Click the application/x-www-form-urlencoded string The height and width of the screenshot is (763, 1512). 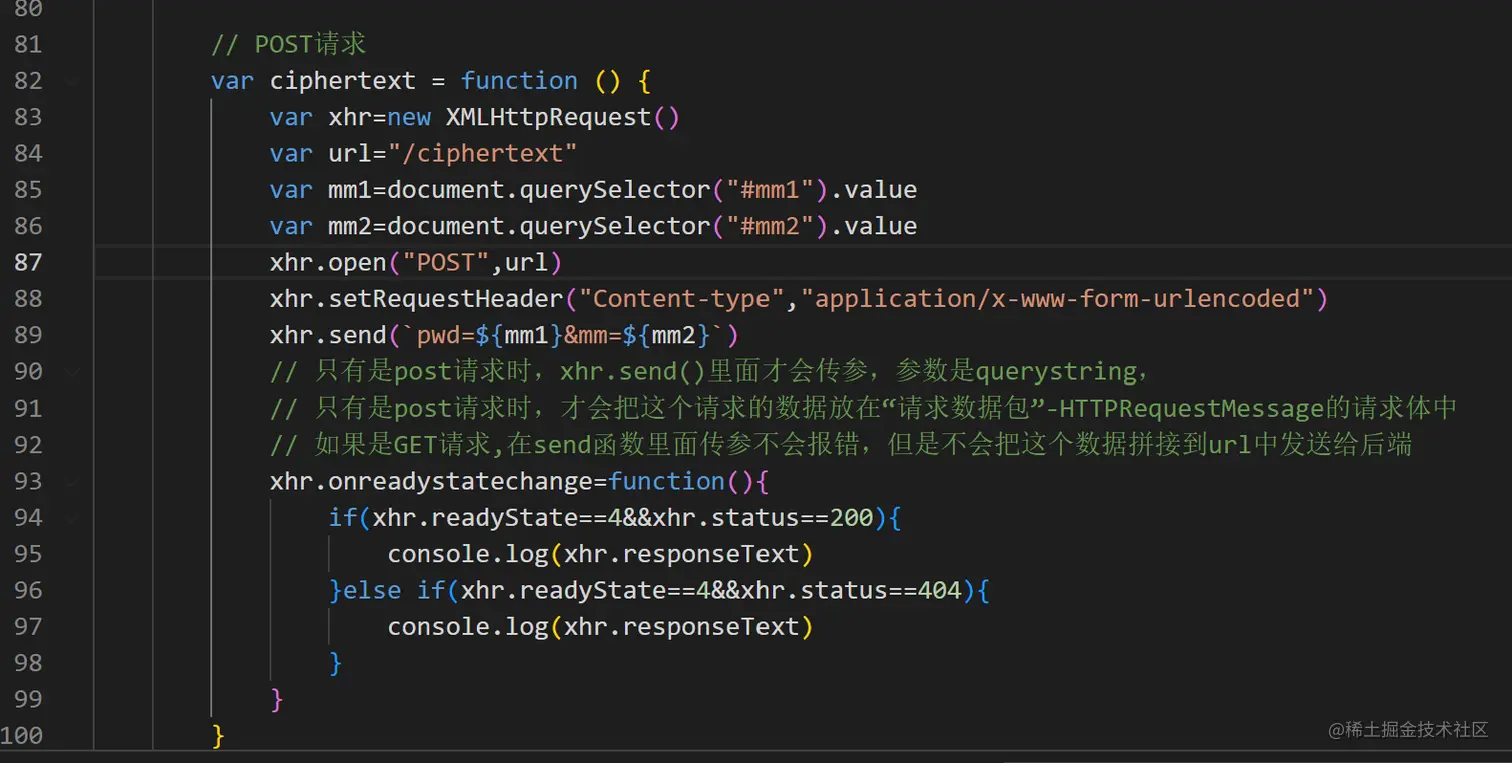[1063, 298]
